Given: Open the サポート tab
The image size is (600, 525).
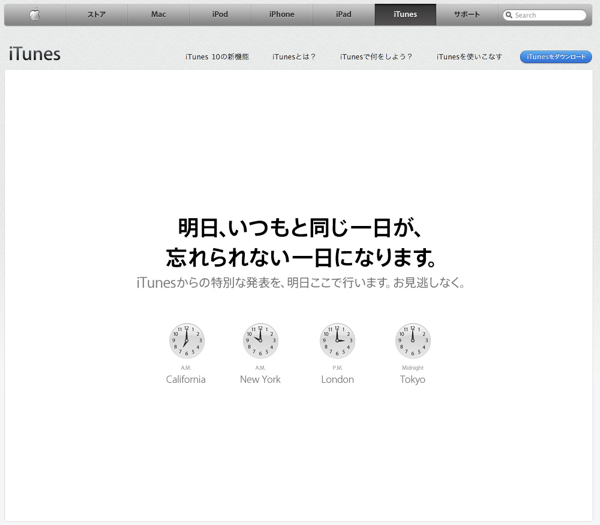Looking at the screenshot, I should pos(467,15).
